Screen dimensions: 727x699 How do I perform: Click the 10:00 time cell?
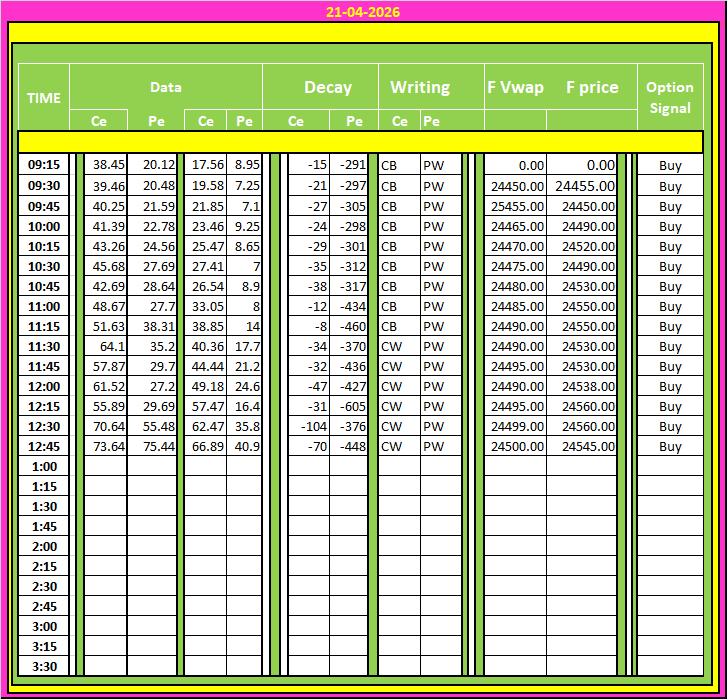click(44, 226)
